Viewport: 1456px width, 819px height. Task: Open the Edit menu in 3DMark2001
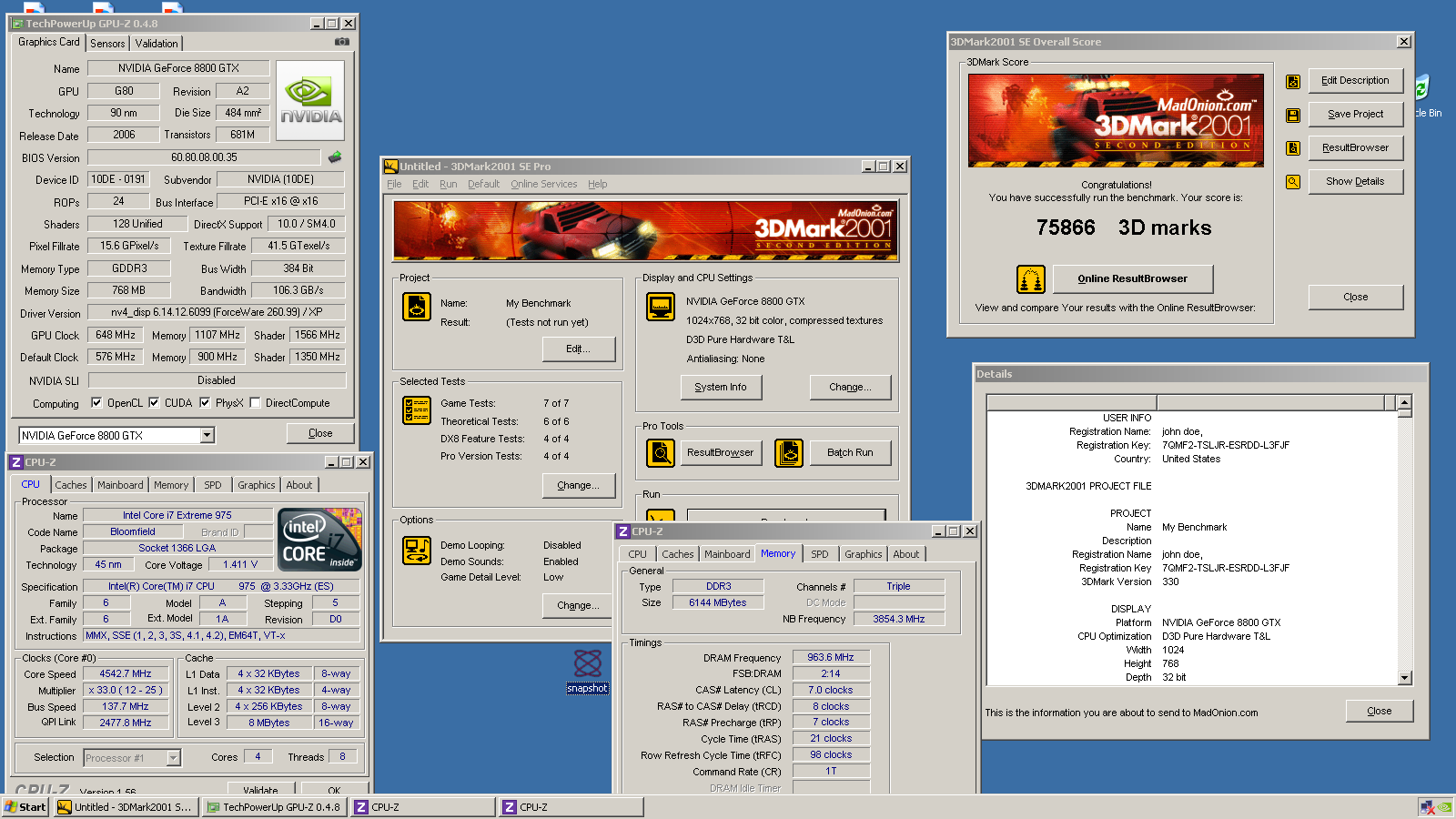pyautogui.click(x=420, y=184)
